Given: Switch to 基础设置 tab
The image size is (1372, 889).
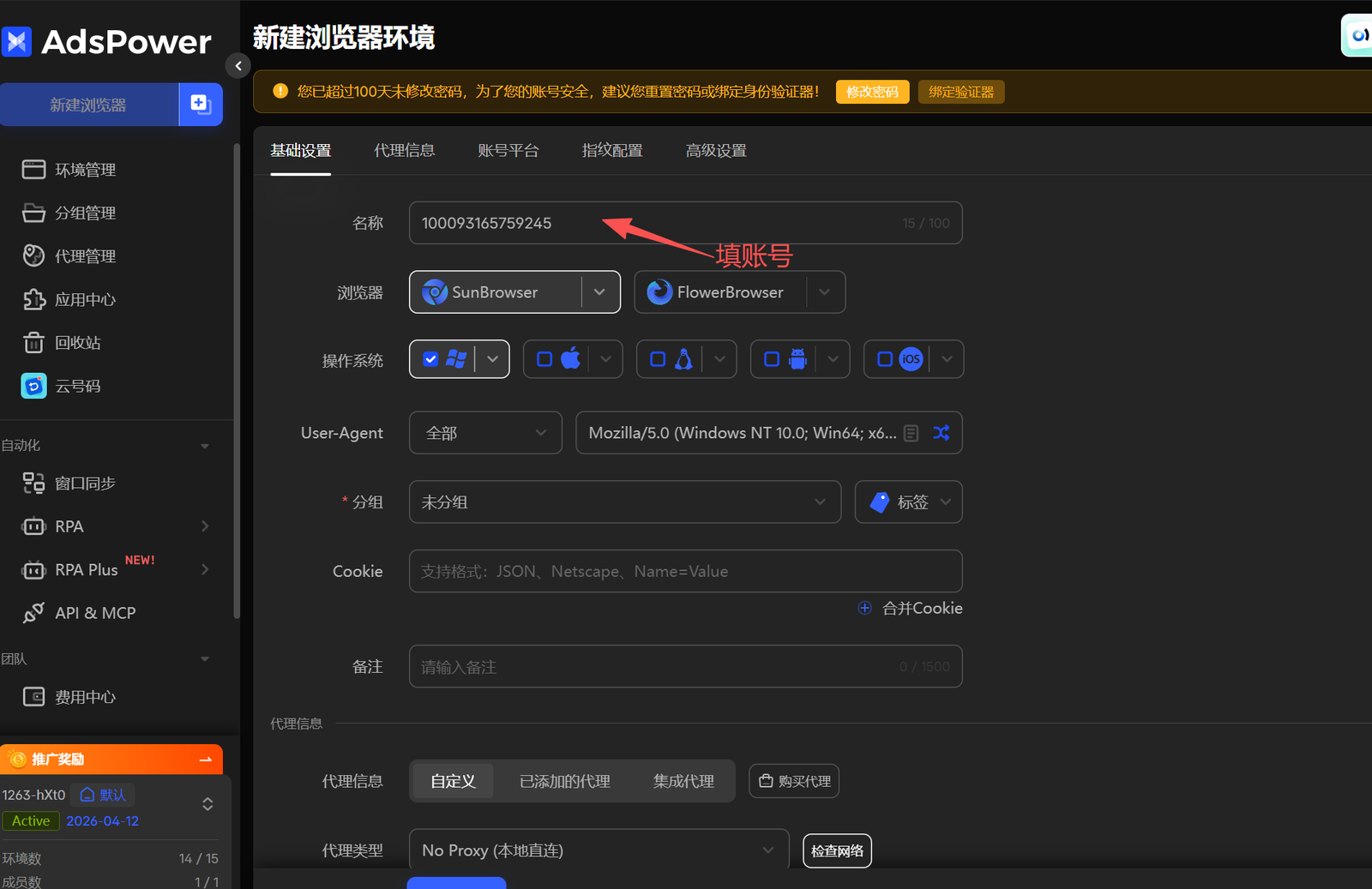Looking at the screenshot, I should [301, 151].
